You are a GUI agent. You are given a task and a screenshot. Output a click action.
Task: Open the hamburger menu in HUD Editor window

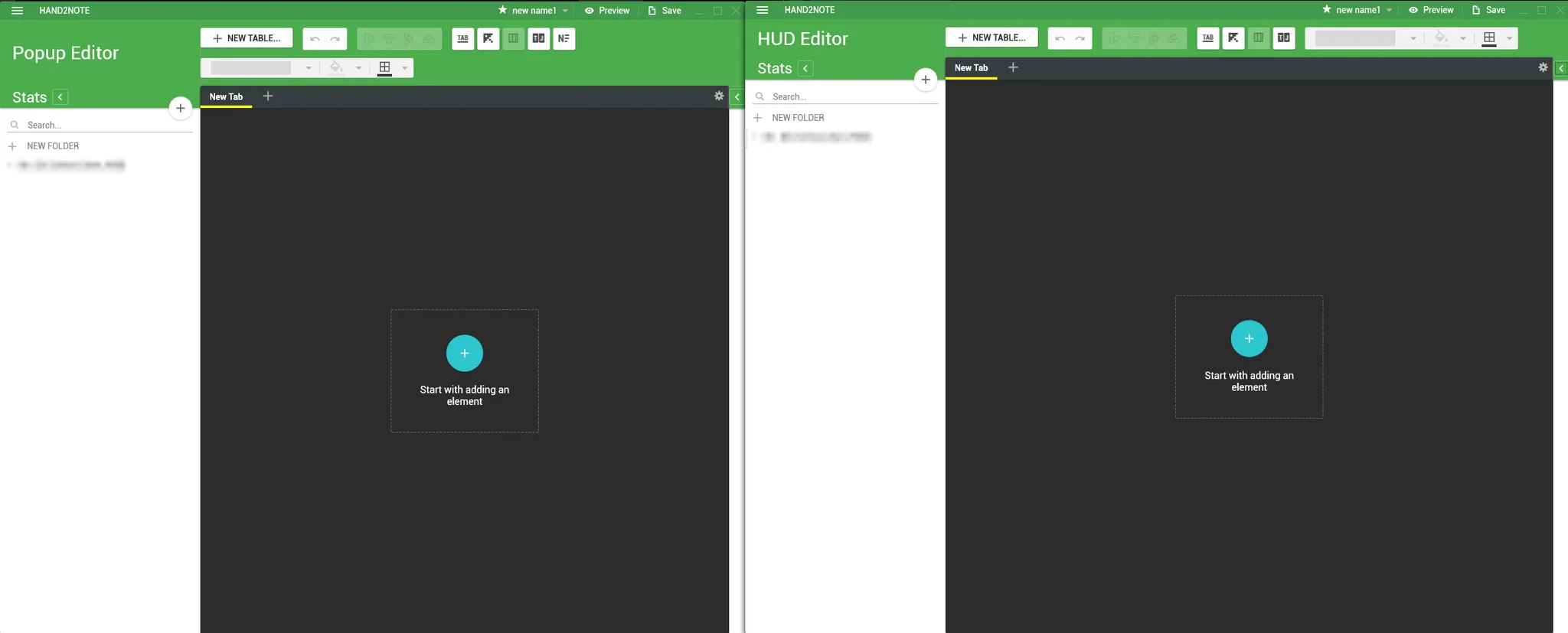(762, 10)
